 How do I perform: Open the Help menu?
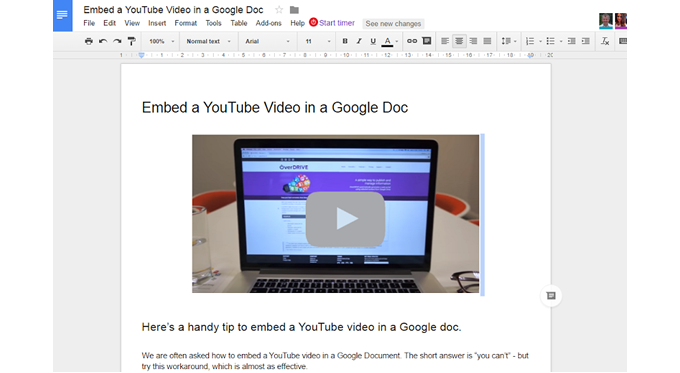pos(298,23)
